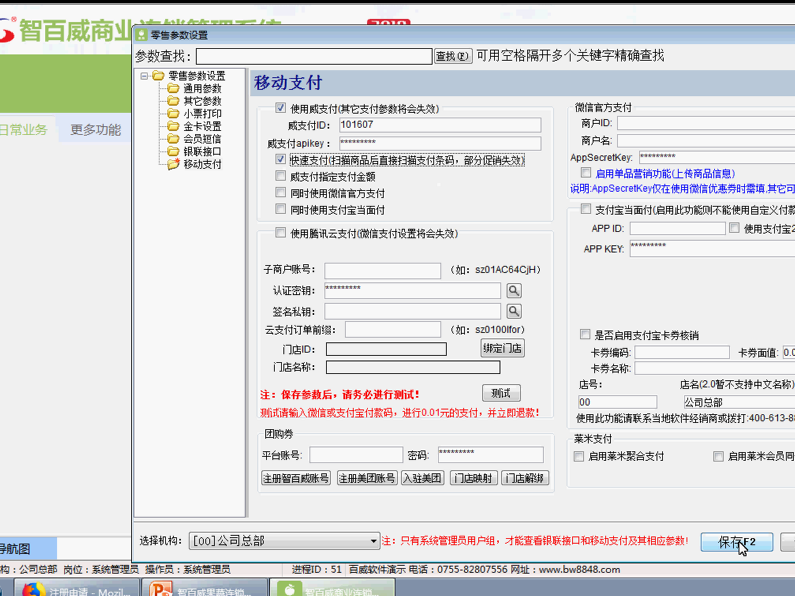The width and height of the screenshot is (795, 597).
Task: Click the magnifier icon beside 认证密钥 field
Action: 513,291
